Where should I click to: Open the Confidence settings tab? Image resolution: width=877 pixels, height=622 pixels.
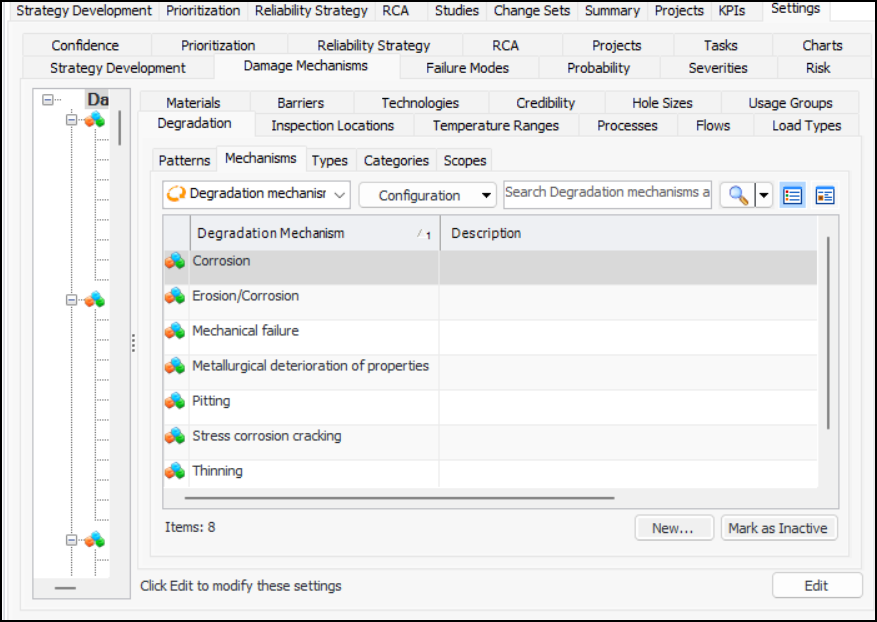pos(85,45)
